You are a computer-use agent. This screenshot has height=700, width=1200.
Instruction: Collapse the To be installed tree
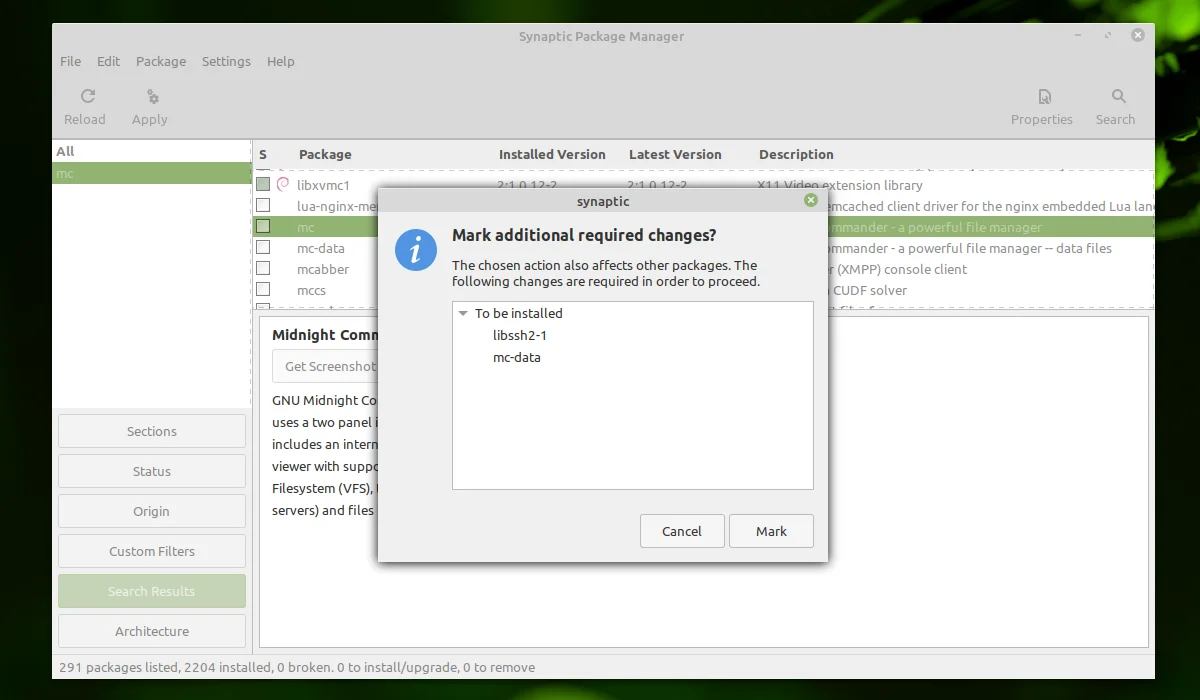[463, 314]
